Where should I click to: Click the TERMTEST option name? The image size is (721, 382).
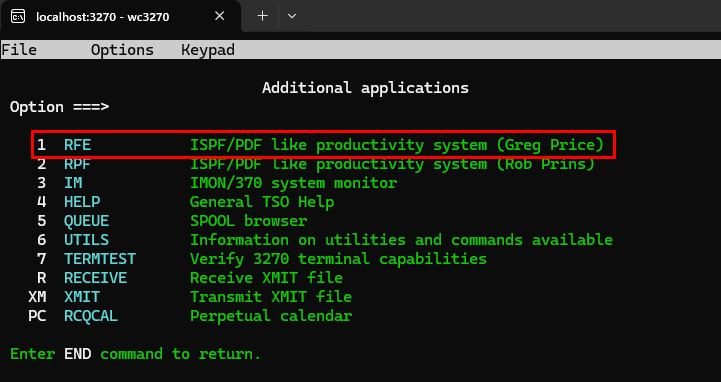[x=100, y=259]
